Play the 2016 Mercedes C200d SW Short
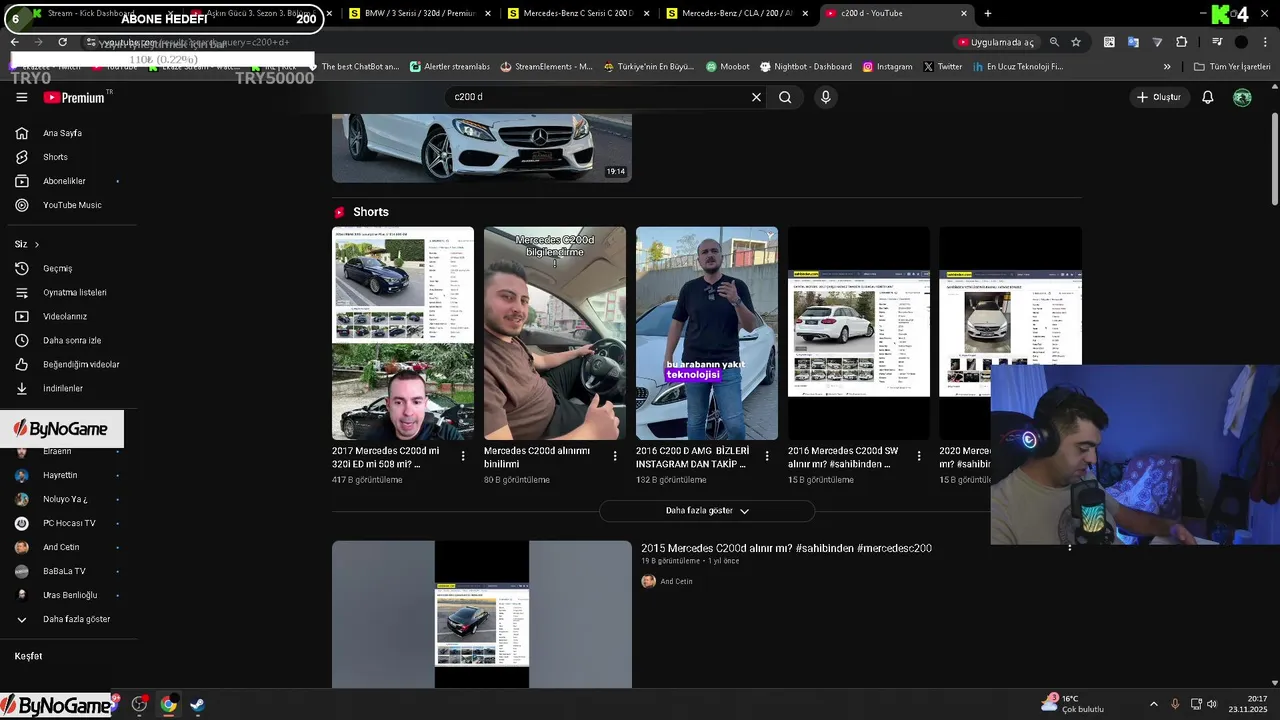The height and width of the screenshot is (720, 1280). (859, 333)
